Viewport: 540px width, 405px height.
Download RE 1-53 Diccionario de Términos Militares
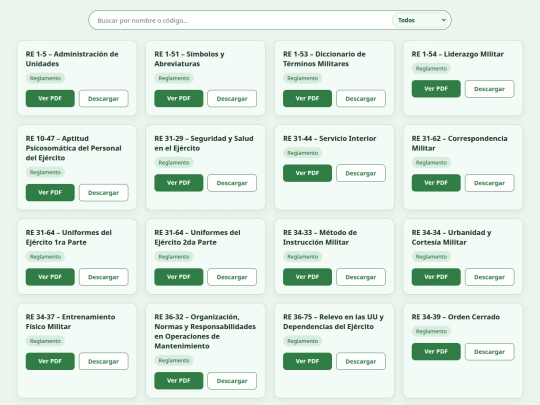point(361,98)
